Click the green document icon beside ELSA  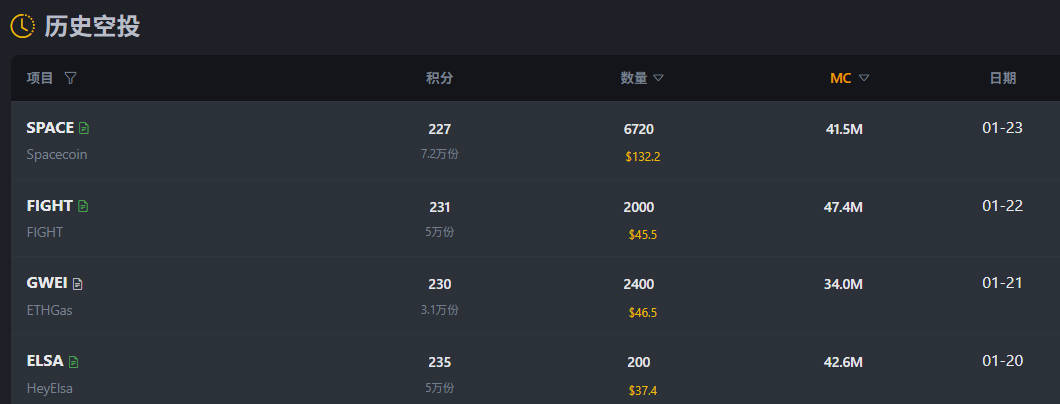pyautogui.click(x=74, y=362)
